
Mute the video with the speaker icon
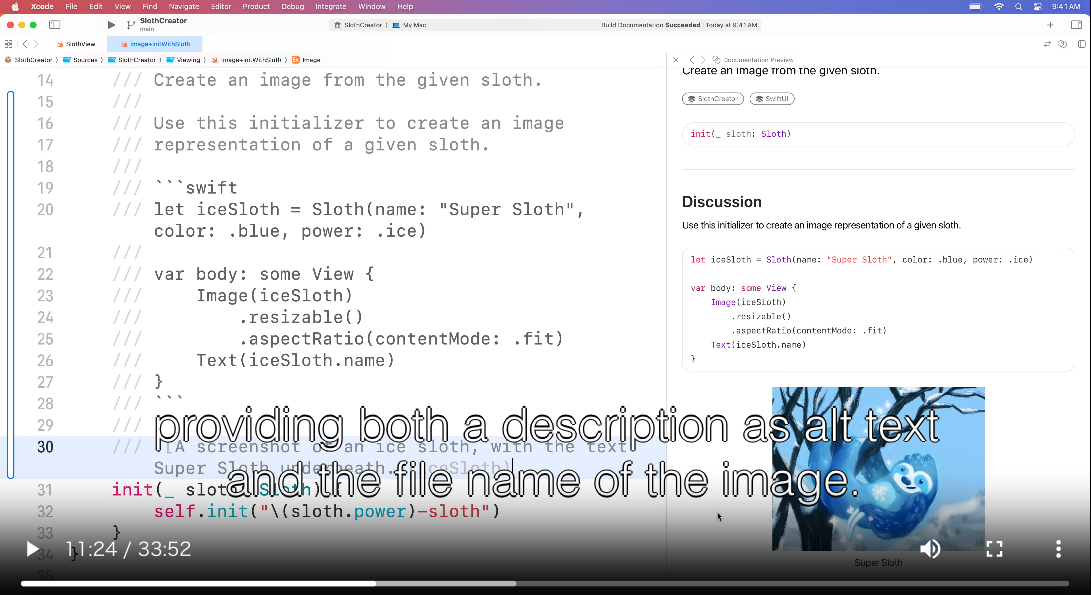tap(930, 549)
